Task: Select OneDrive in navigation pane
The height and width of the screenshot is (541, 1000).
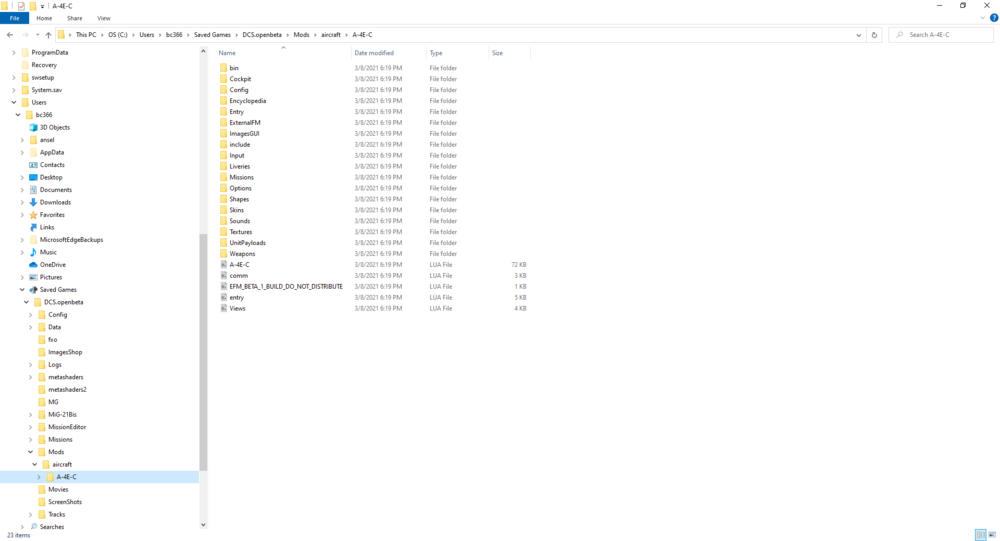Action: 53,265
